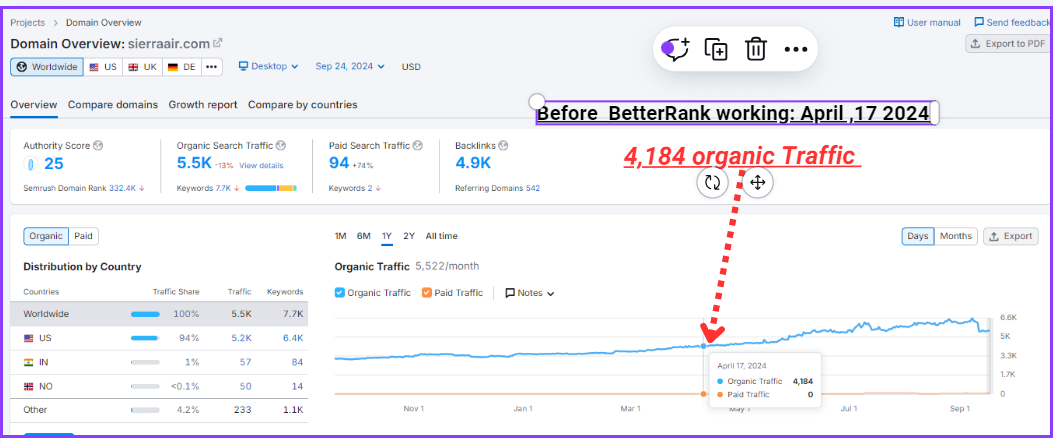Image resolution: width=1053 pixels, height=442 pixels.
Task: Switch to Compare domains tab
Action: coord(113,105)
